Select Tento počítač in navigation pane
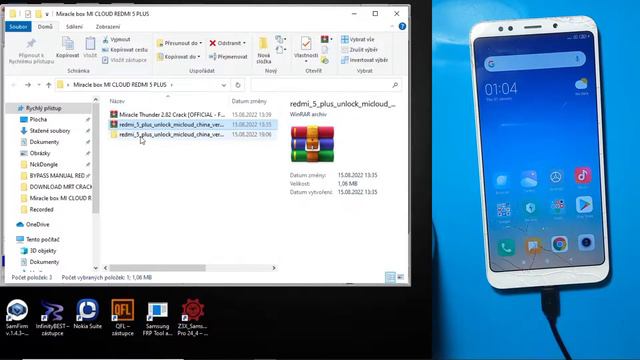The image size is (640, 360). point(42,240)
